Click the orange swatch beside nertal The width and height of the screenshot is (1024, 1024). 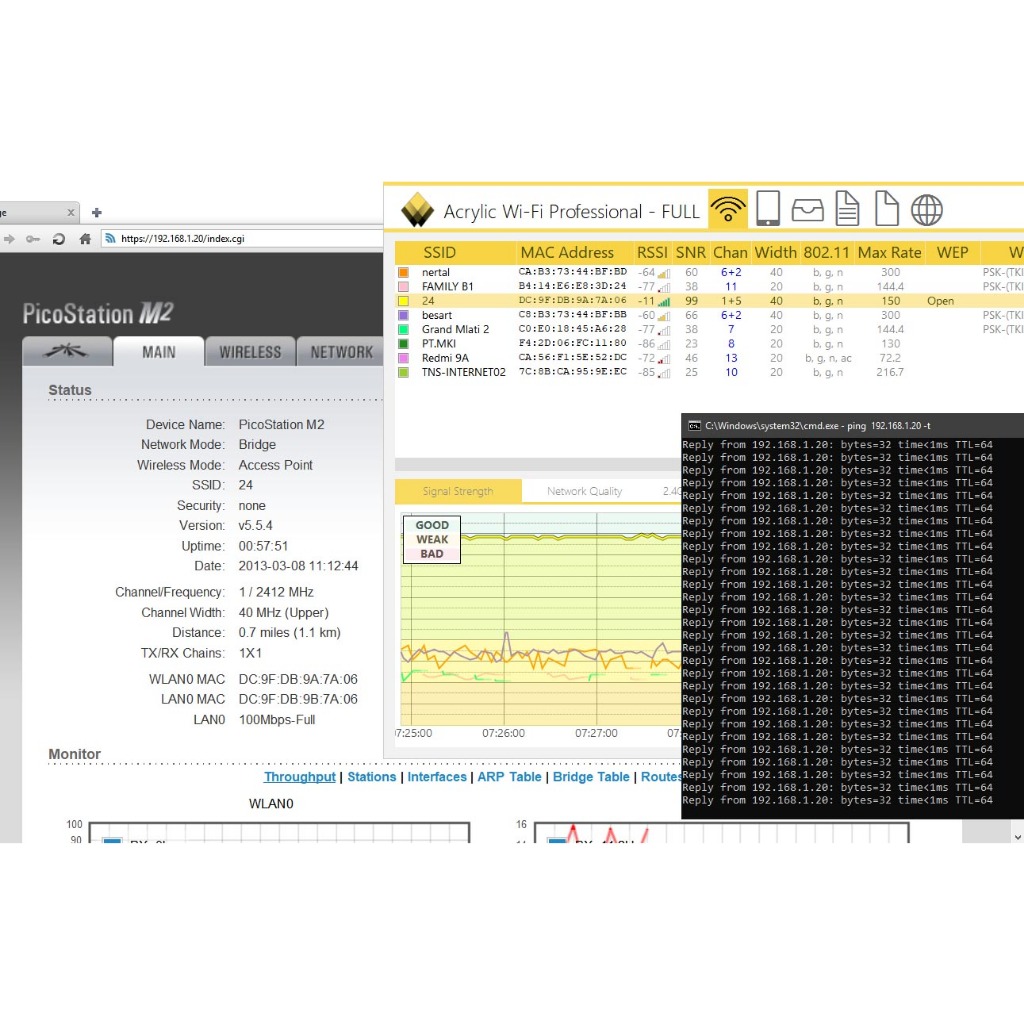point(403,272)
